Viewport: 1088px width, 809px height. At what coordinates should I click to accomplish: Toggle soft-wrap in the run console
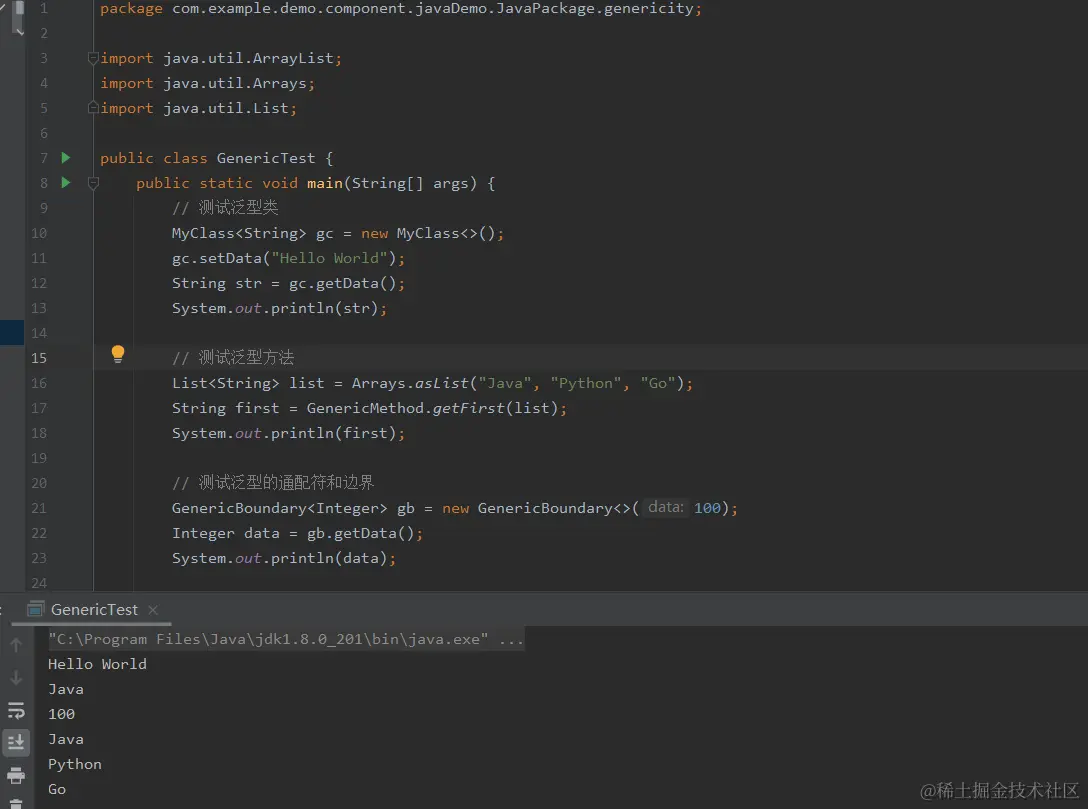tap(16, 710)
